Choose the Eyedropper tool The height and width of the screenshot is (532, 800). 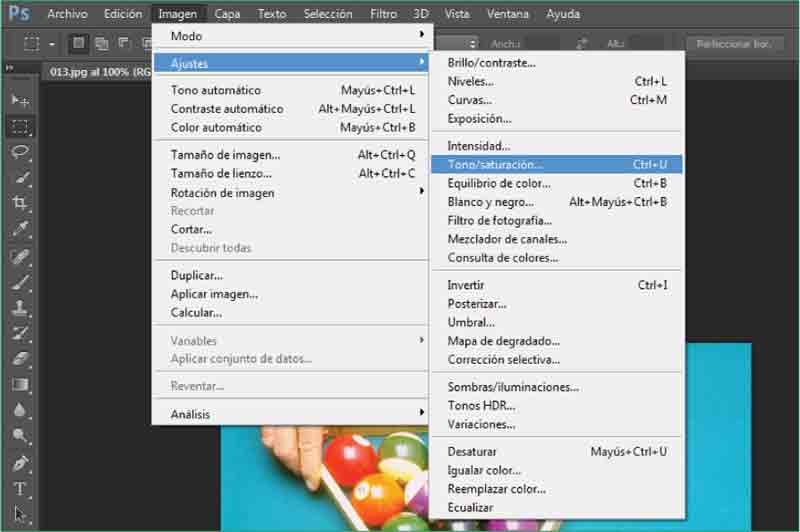(x=20, y=229)
